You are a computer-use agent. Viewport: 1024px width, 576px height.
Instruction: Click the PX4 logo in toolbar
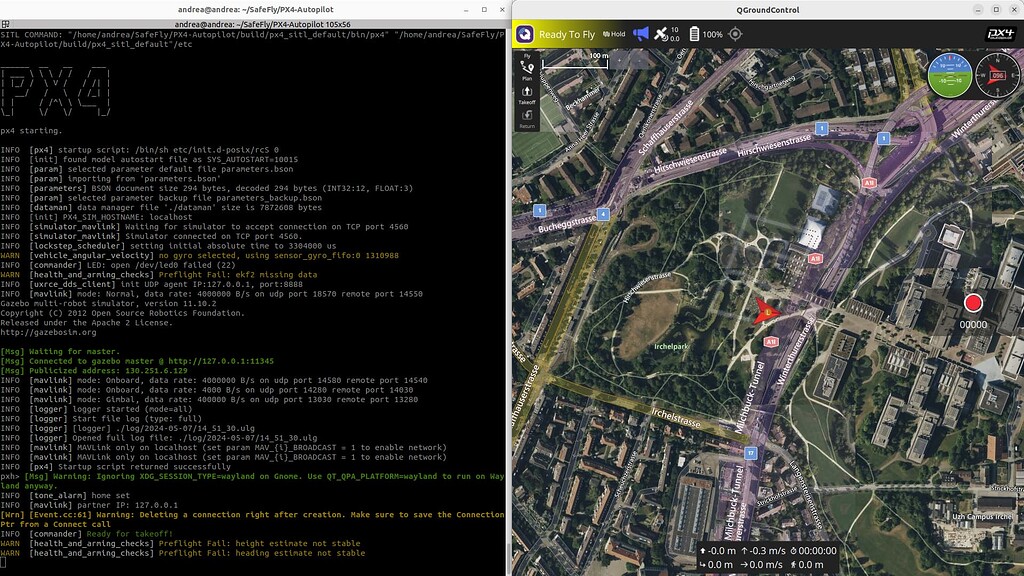[x=1000, y=33]
